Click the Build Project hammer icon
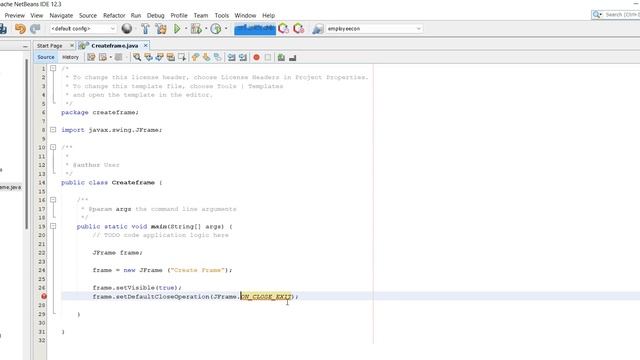 pyautogui.click(x=145, y=29)
